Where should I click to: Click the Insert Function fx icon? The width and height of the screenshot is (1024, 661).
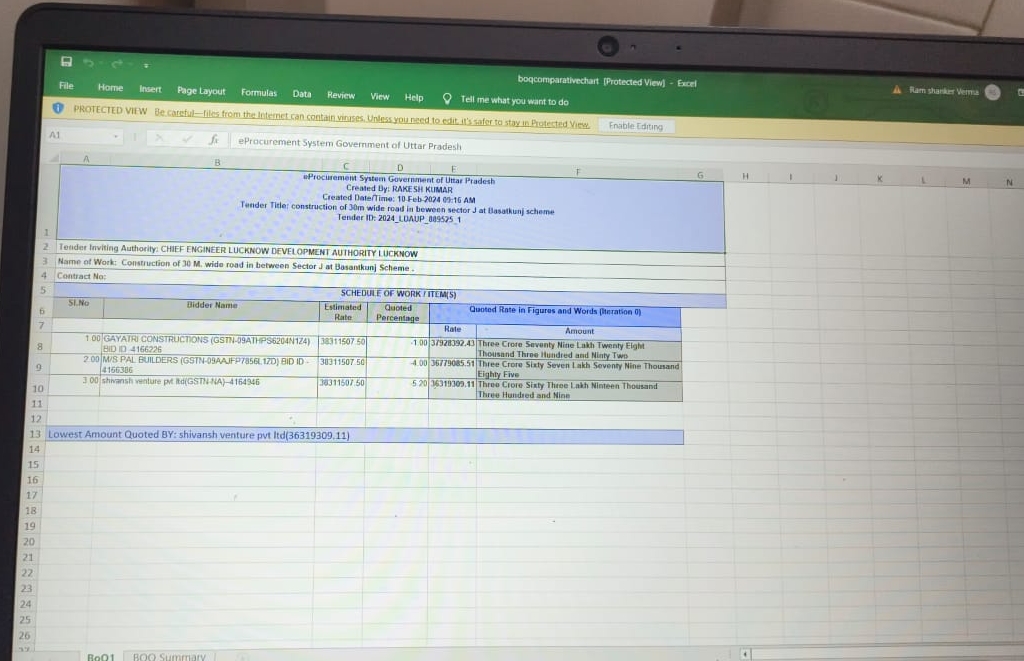coord(213,141)
